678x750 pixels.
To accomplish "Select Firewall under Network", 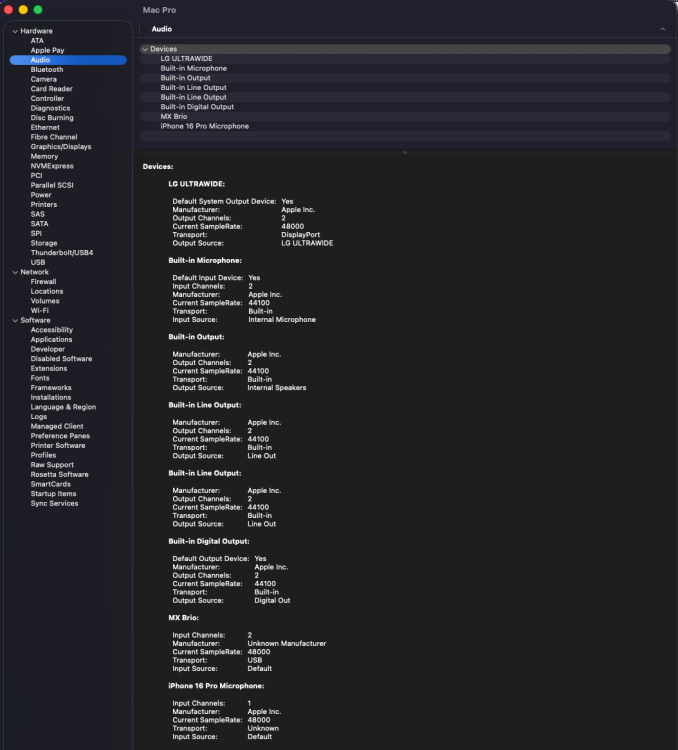I will tap(43, 282).
